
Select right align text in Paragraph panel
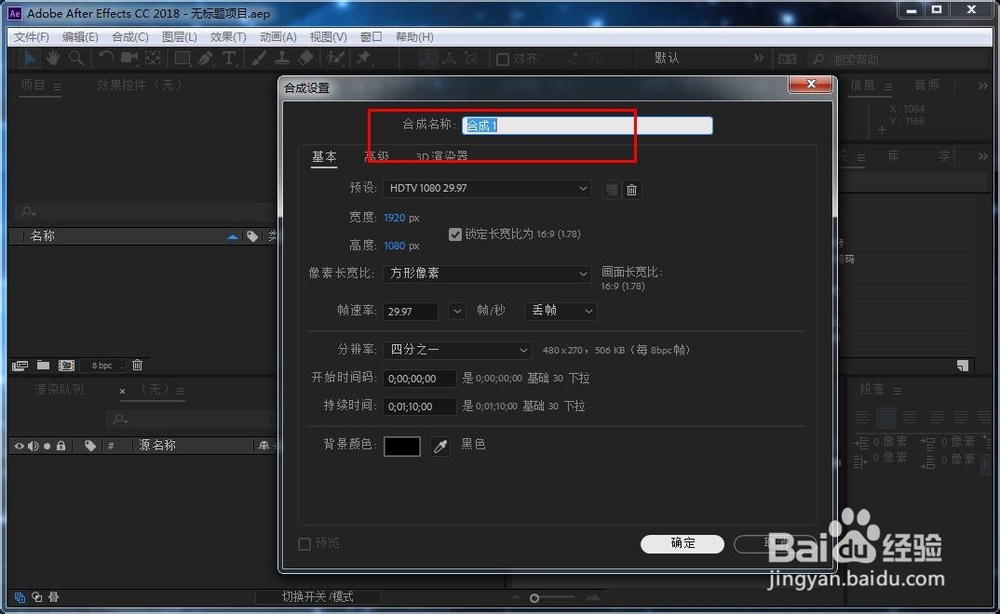(x=909, y=418)
